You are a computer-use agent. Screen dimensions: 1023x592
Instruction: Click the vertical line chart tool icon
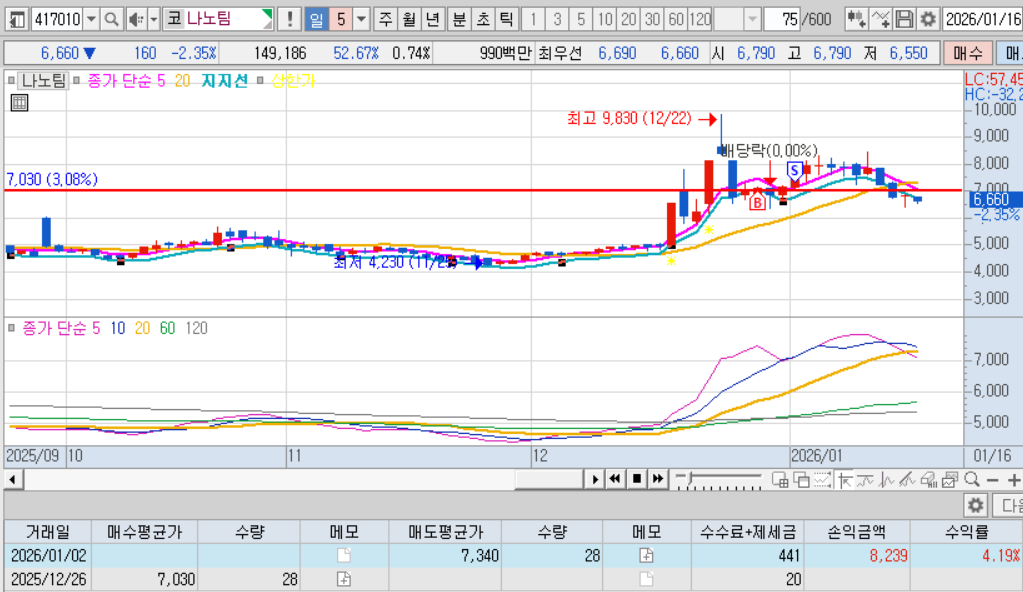[x=886, y=480]
